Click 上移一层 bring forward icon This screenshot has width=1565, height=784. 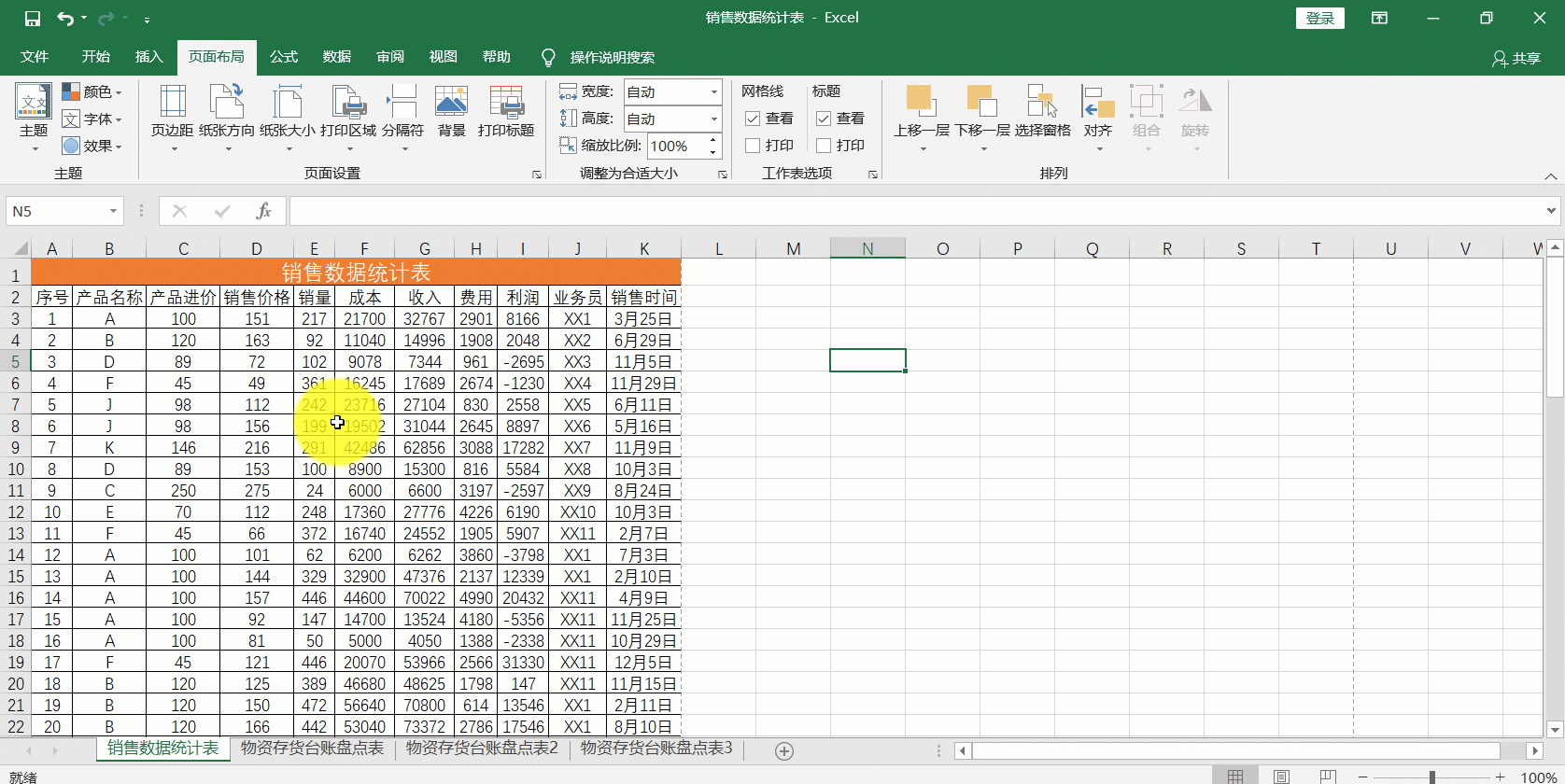(921, 100)
